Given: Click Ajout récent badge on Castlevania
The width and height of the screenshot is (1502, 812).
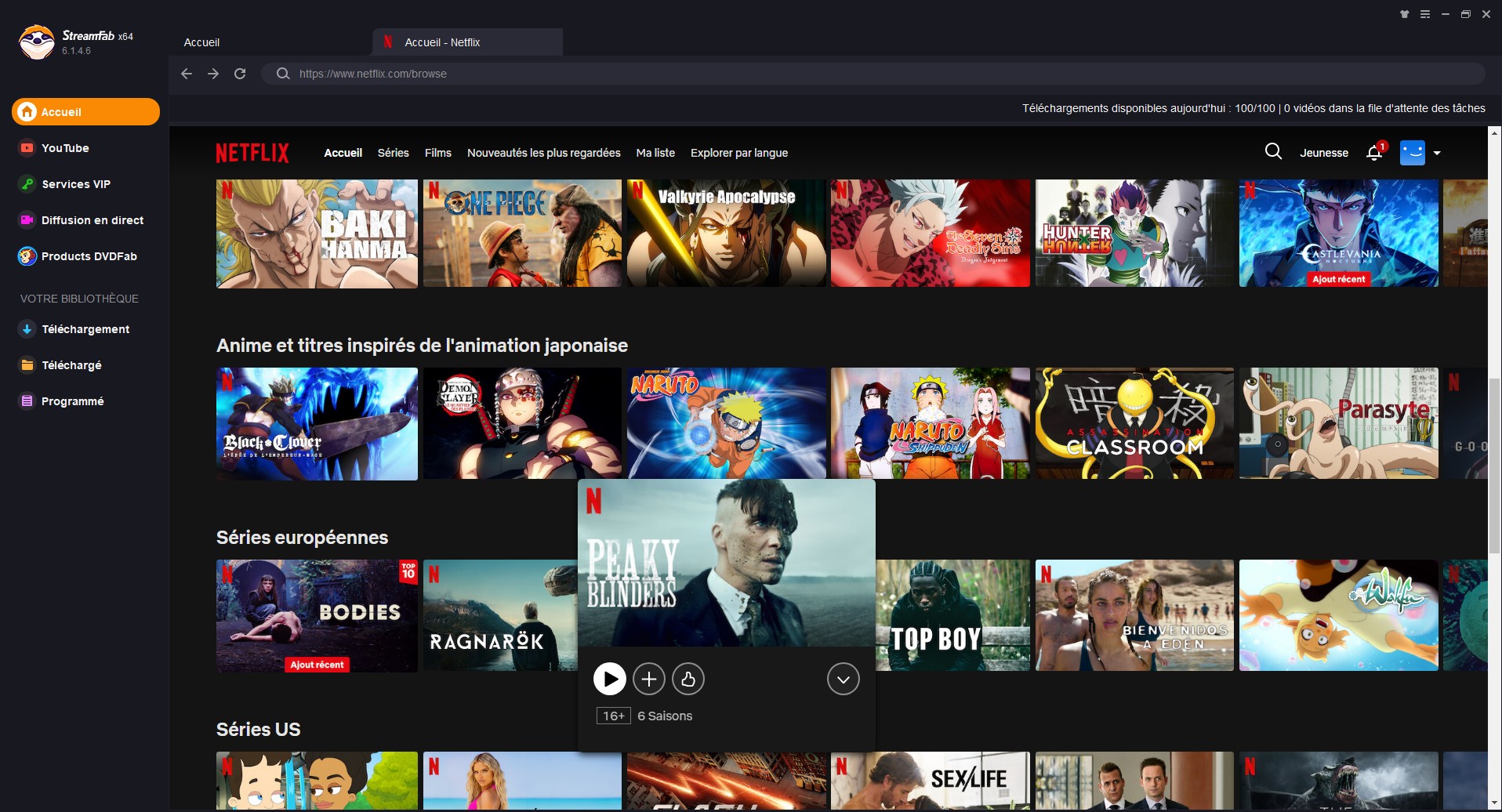Looking at the screenshot, I should coord(1339,279).
